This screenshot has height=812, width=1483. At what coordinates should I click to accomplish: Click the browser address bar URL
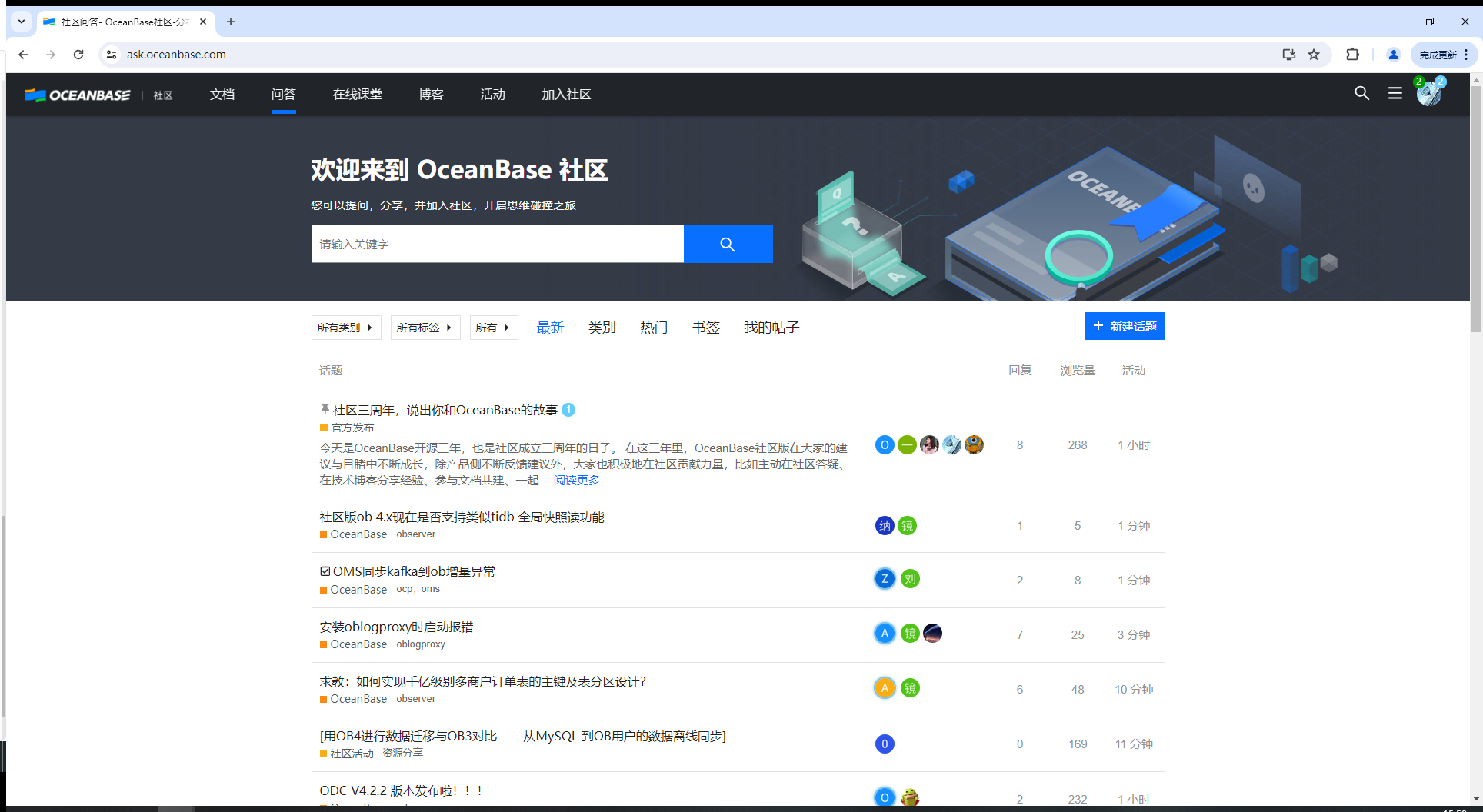coord(176,55)
